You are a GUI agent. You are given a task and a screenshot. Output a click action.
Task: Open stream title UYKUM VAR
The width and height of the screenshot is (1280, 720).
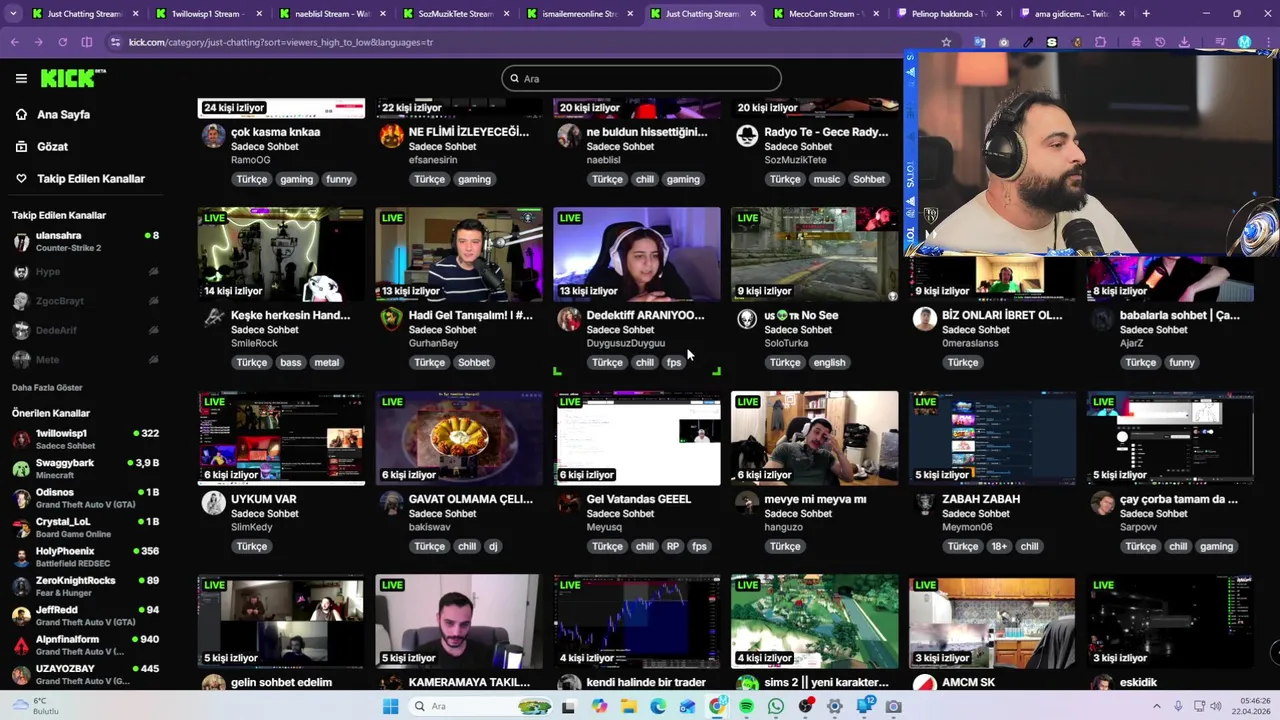pyautogui.click(x=264, y=499)
